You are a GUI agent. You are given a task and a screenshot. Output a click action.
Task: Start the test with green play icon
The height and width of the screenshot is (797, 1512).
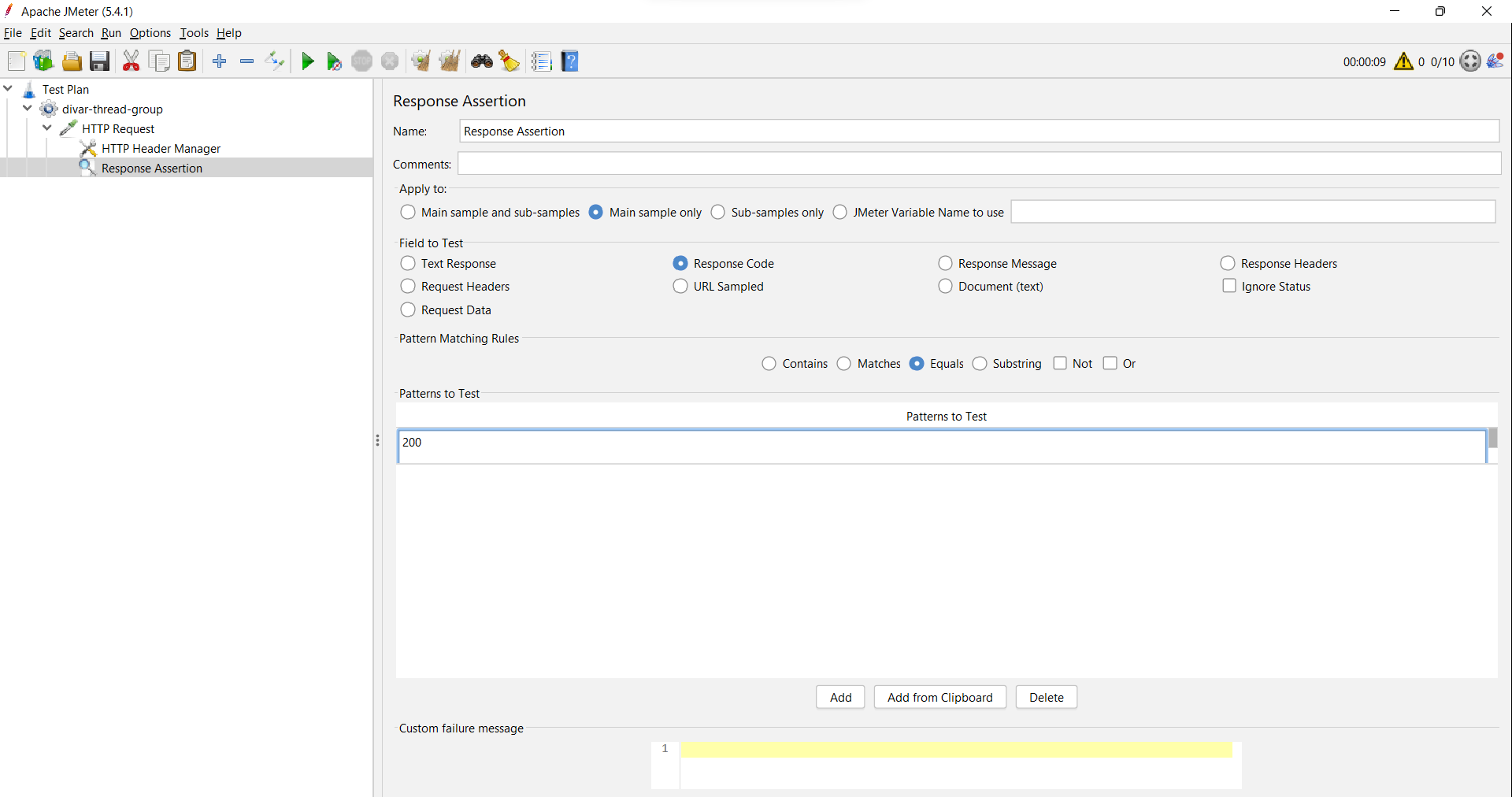pyautogui.click(x=308, y=61)
